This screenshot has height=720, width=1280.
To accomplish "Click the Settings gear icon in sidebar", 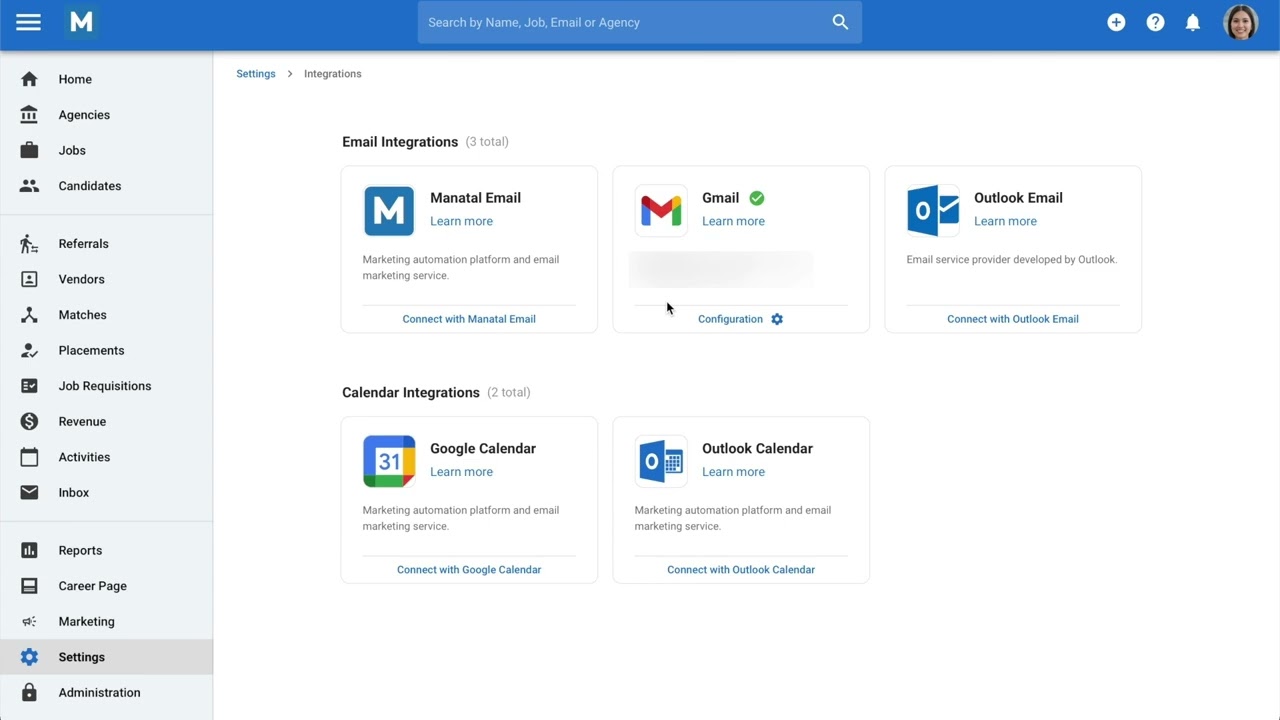I will (29, 657).
